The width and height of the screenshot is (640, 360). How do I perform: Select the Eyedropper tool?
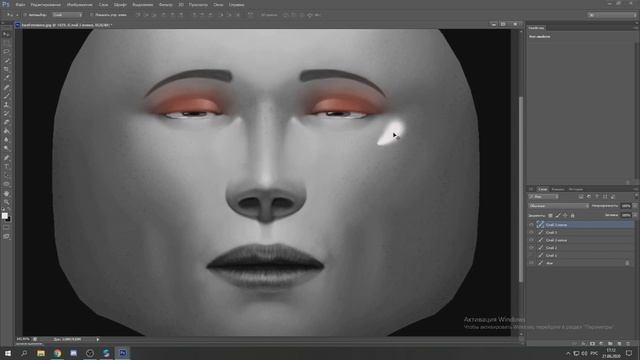tap(6, 78)
